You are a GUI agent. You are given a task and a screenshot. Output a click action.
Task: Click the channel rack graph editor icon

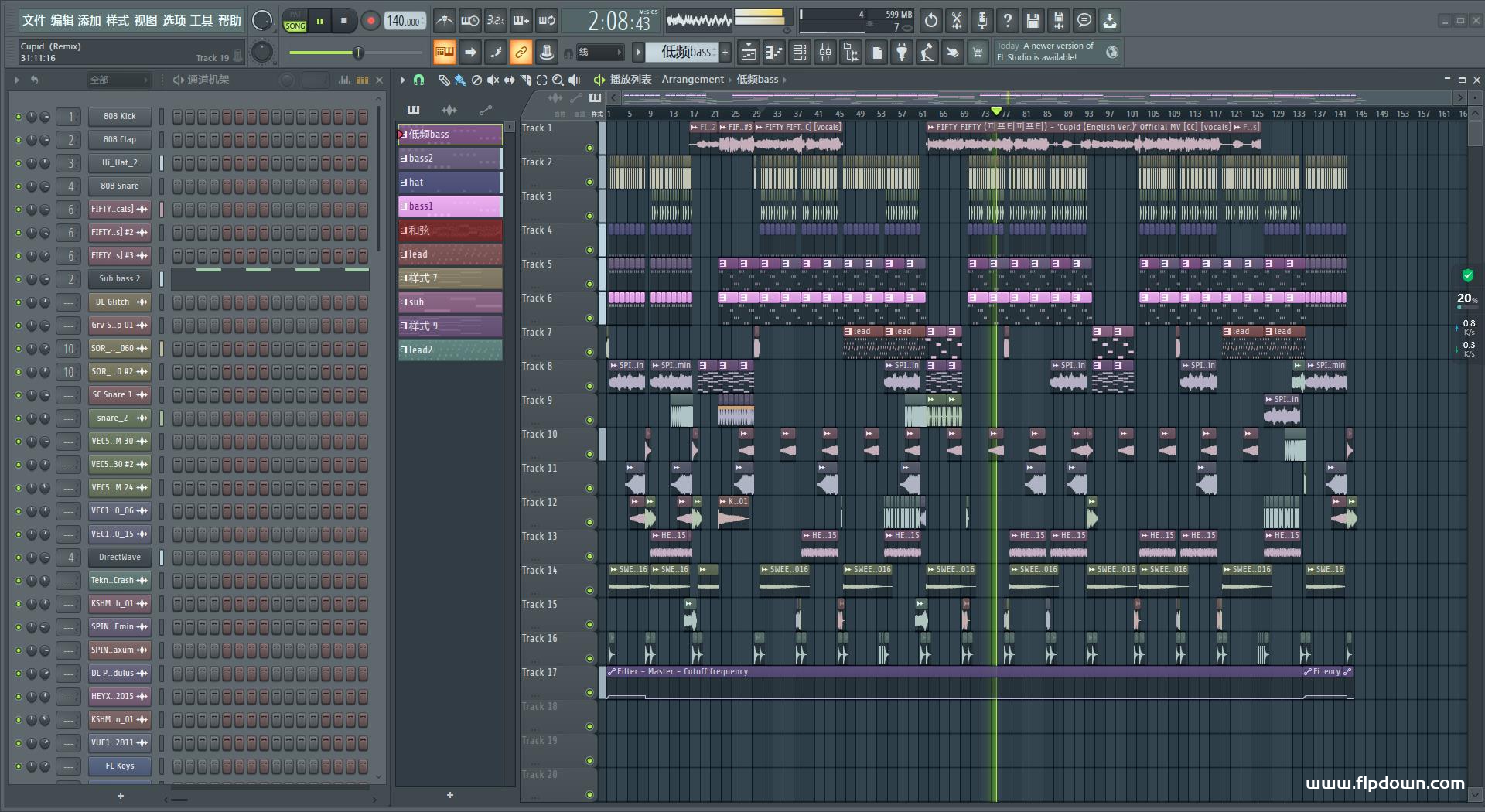click(345, 80)
